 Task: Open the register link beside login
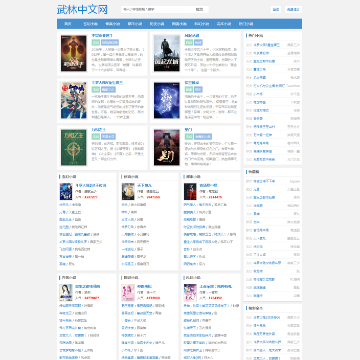click(293, 9)
